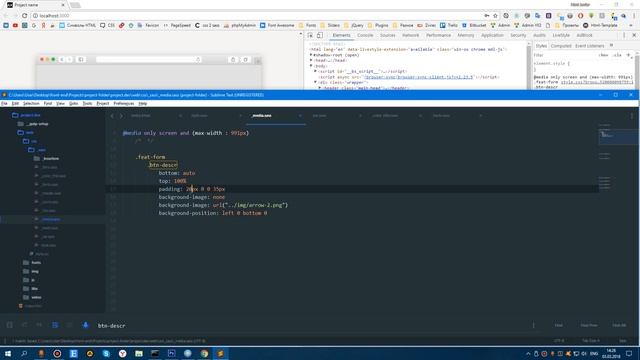Viewport: 640px width, 360px height.
Task: Toggle .cls class editor in Styles
Action: point(618,55)
